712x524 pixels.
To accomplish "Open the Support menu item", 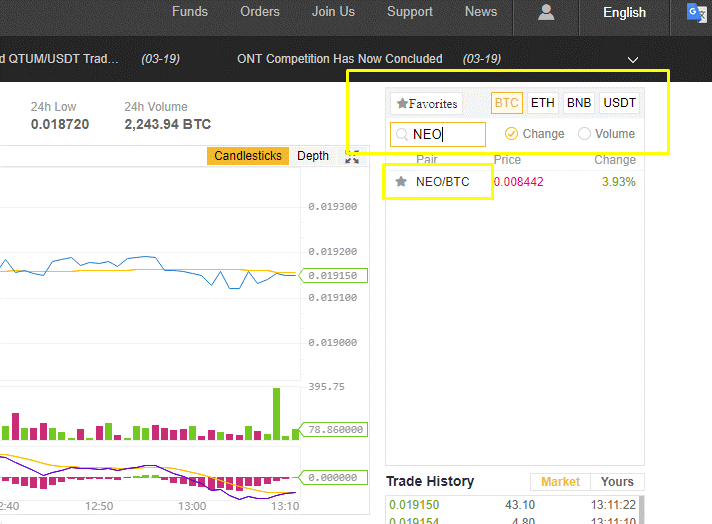I will pyautogui.click(x=410, y=12).
